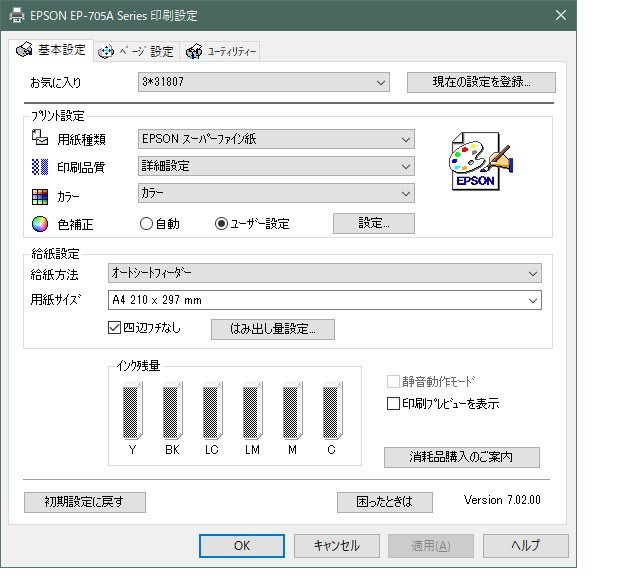Screen dimensions: 640x579
Task: Click the print quality (印刷品質) icon
Action: point(40,166)
